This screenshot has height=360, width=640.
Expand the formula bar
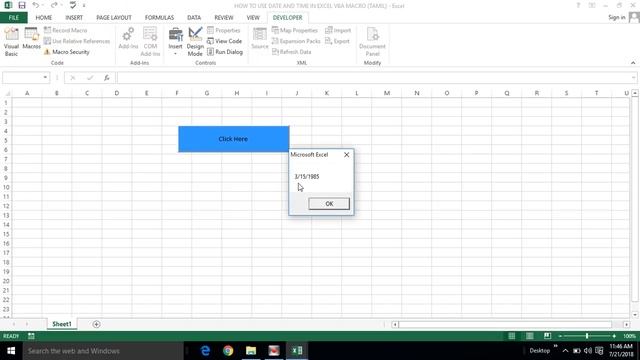[633, 78]
